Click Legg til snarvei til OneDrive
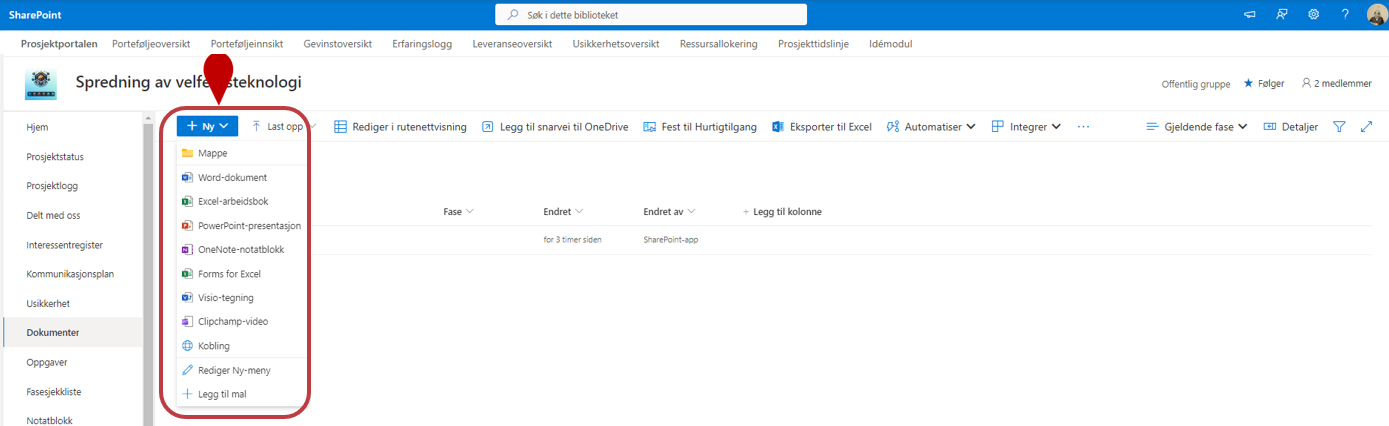The height and width of the screenshot is (426, 1389). coord(555,127)
